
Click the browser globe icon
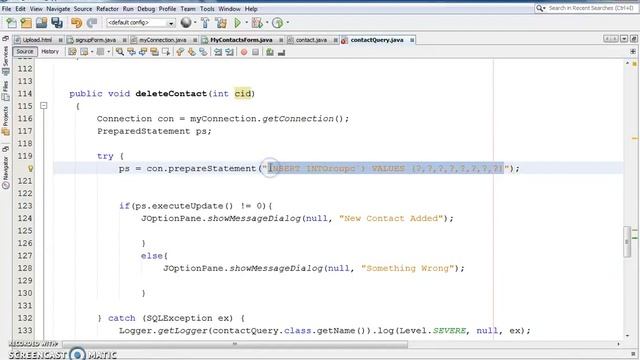tap(186, 23)
